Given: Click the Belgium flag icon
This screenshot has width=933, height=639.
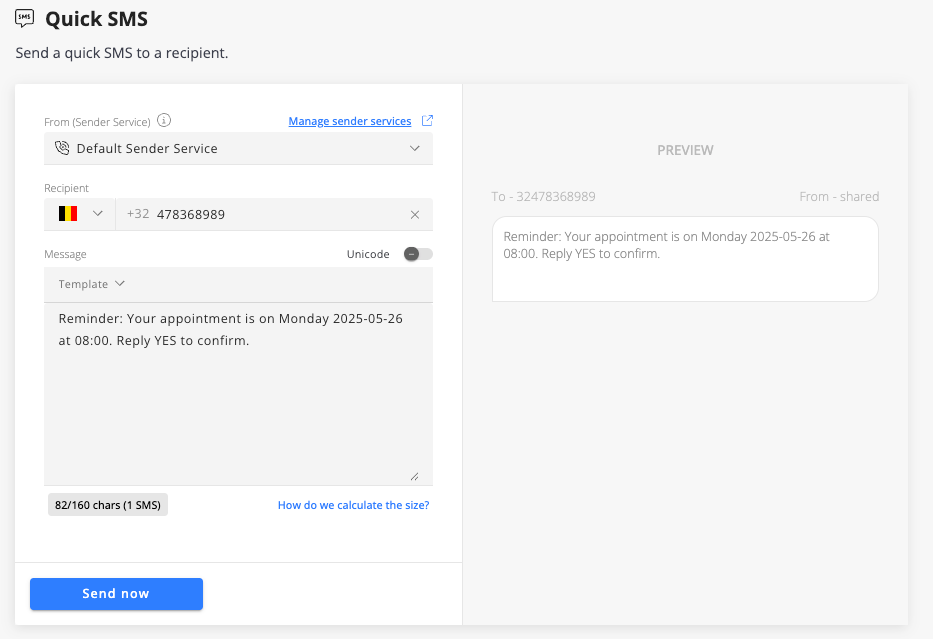Looking at the screenshot, I should tap(68, 214).
